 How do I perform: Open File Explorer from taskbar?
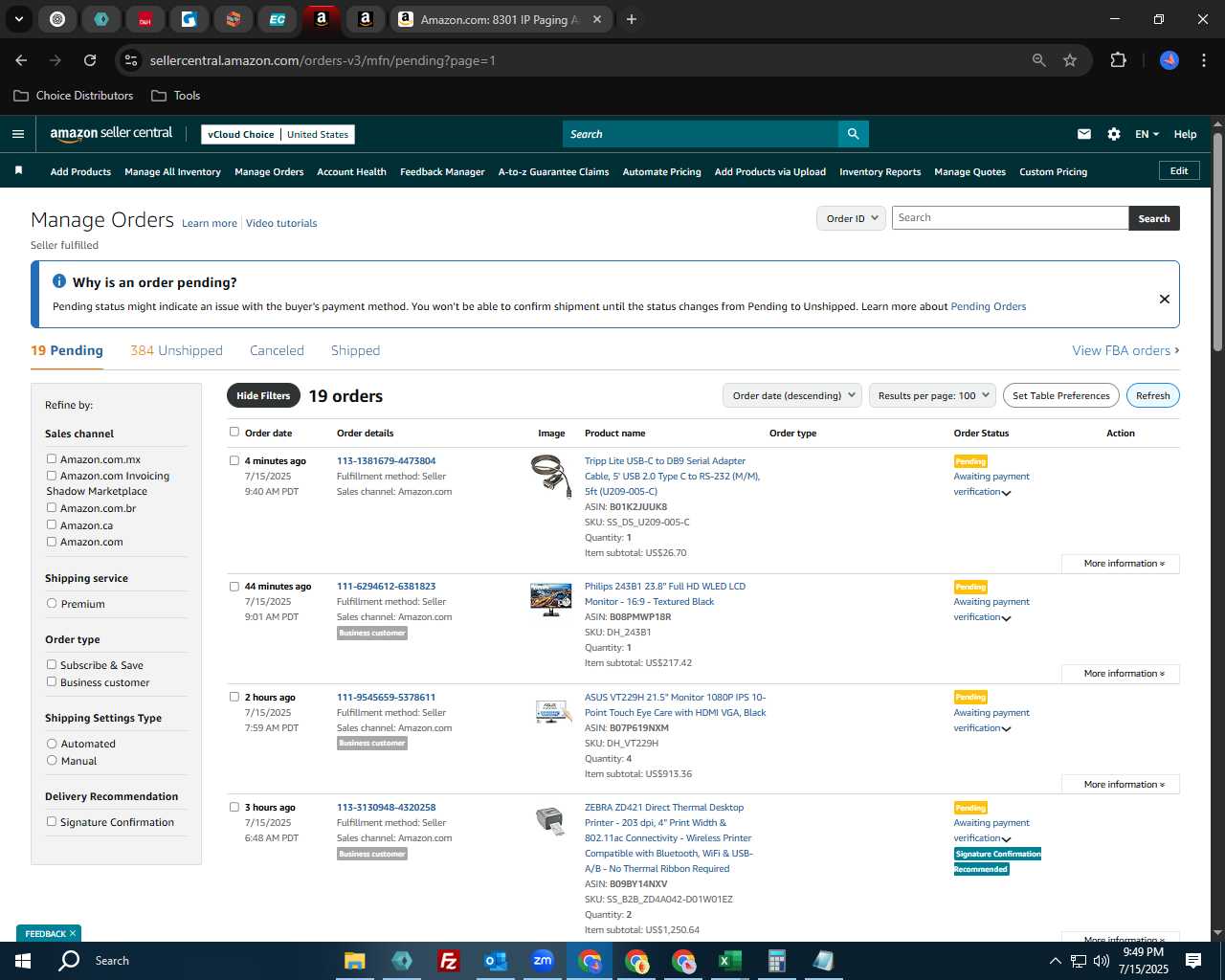pos(355,961)
